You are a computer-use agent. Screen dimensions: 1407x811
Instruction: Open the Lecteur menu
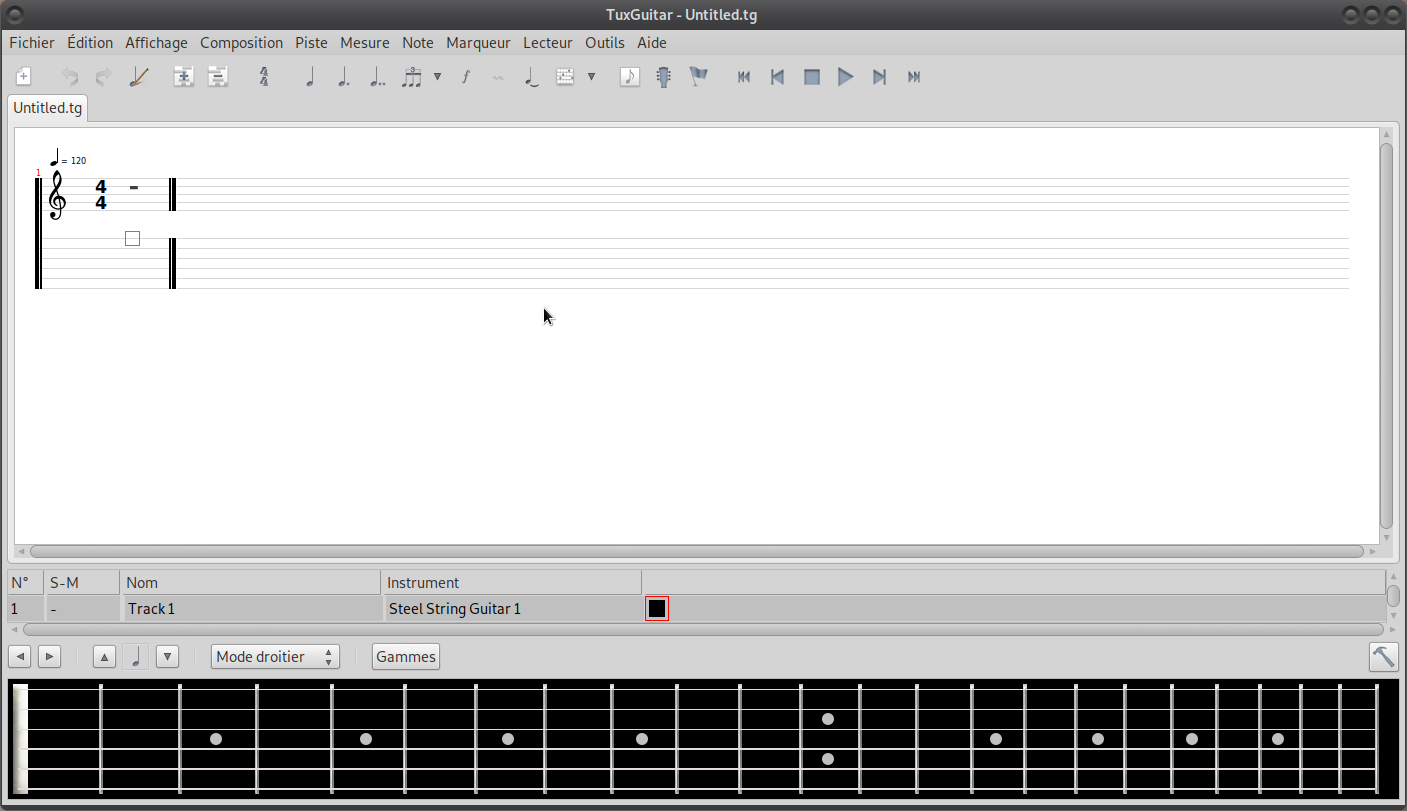pyautogui.click(x=548, y=43)
